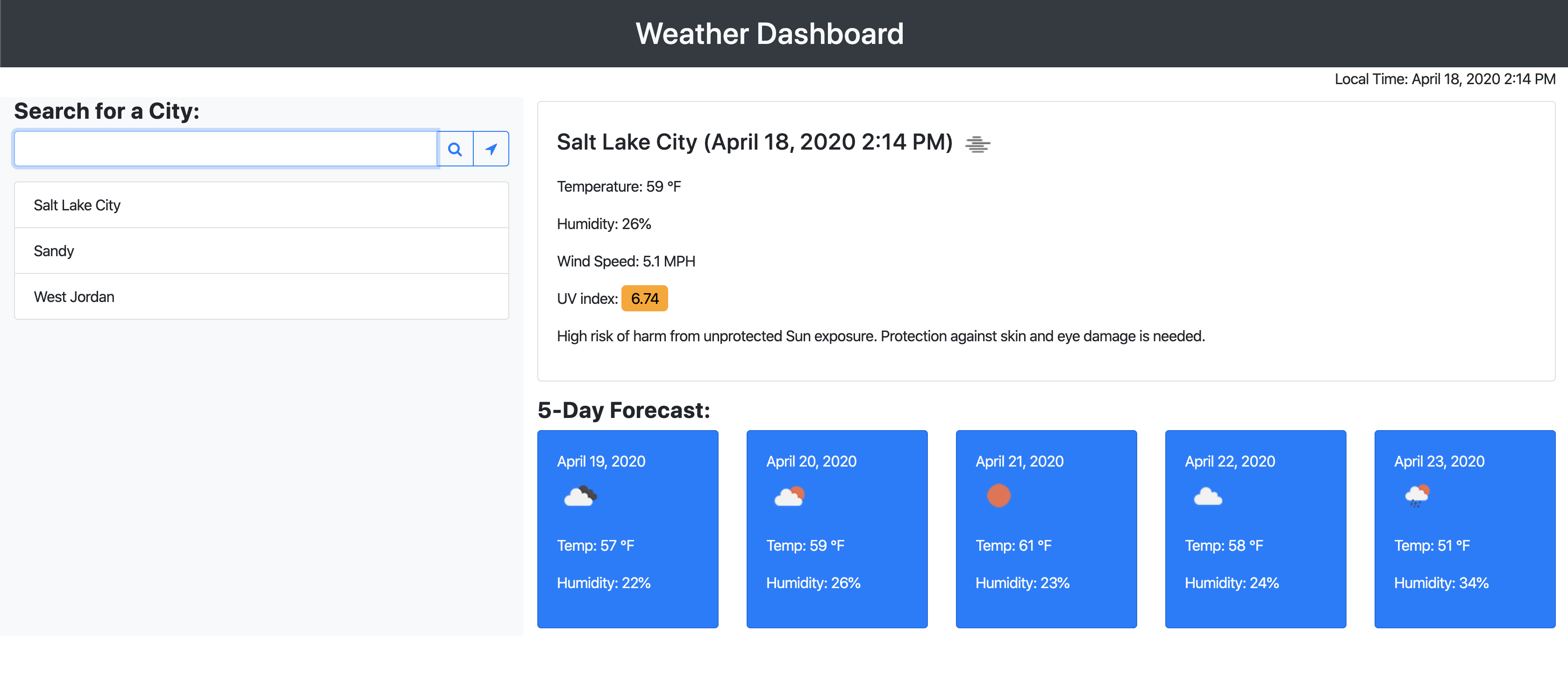Open the April 23 forecast card
Viewport: 1568px width, 676px height.
(1464, 529)
